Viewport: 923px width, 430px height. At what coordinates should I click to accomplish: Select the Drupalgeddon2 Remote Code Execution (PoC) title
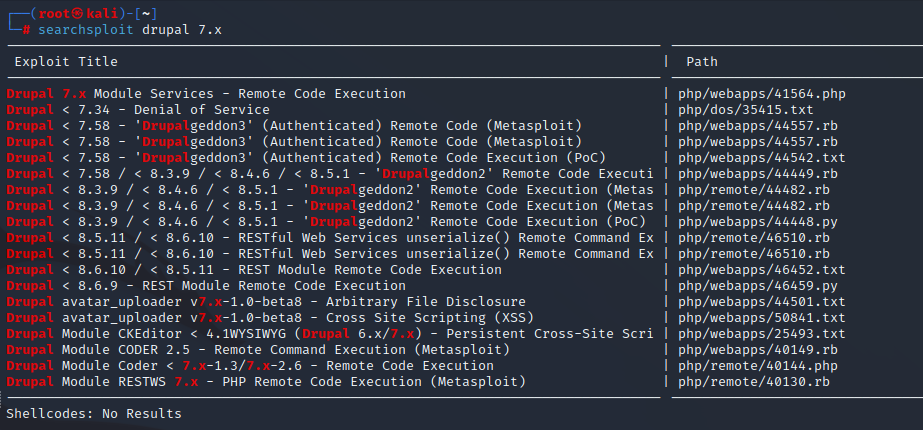326,222
